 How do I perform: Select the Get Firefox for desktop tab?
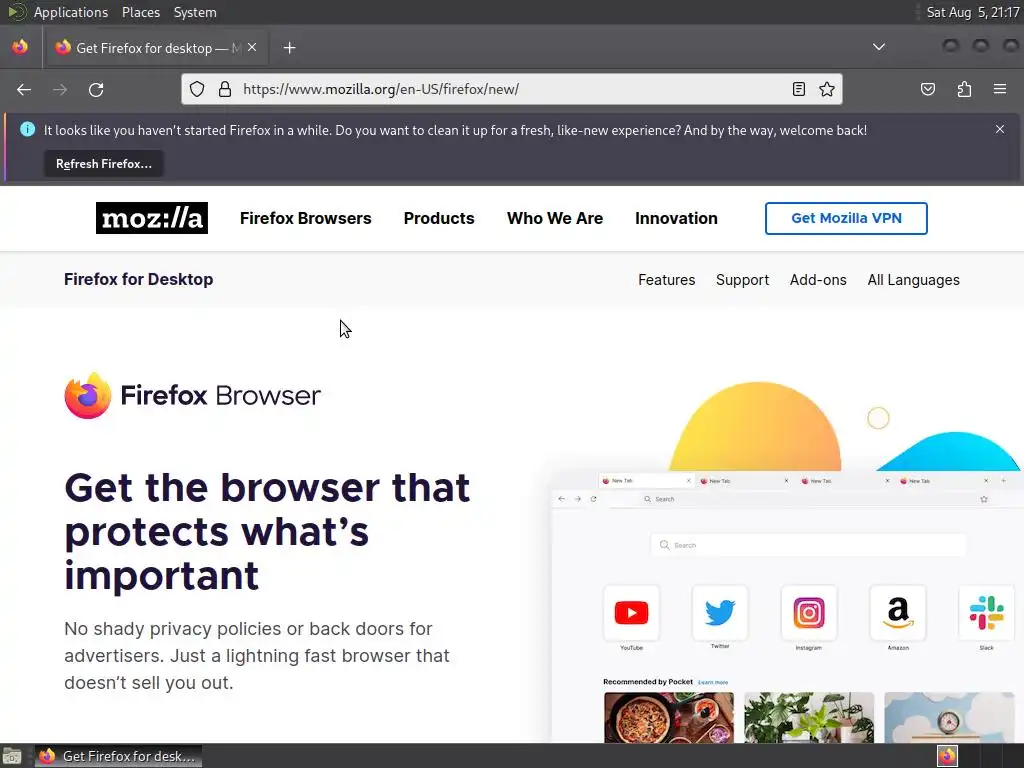pos(157,48)
